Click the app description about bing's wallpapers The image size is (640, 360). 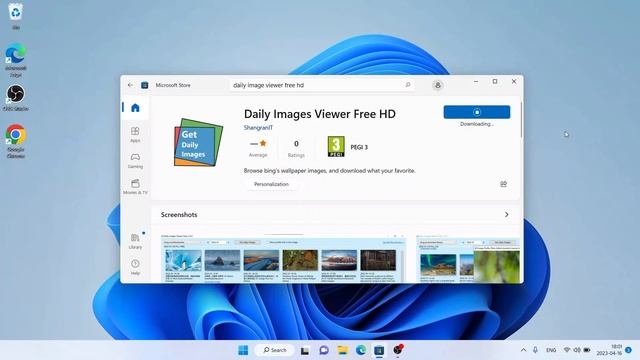tap(329, 171)
